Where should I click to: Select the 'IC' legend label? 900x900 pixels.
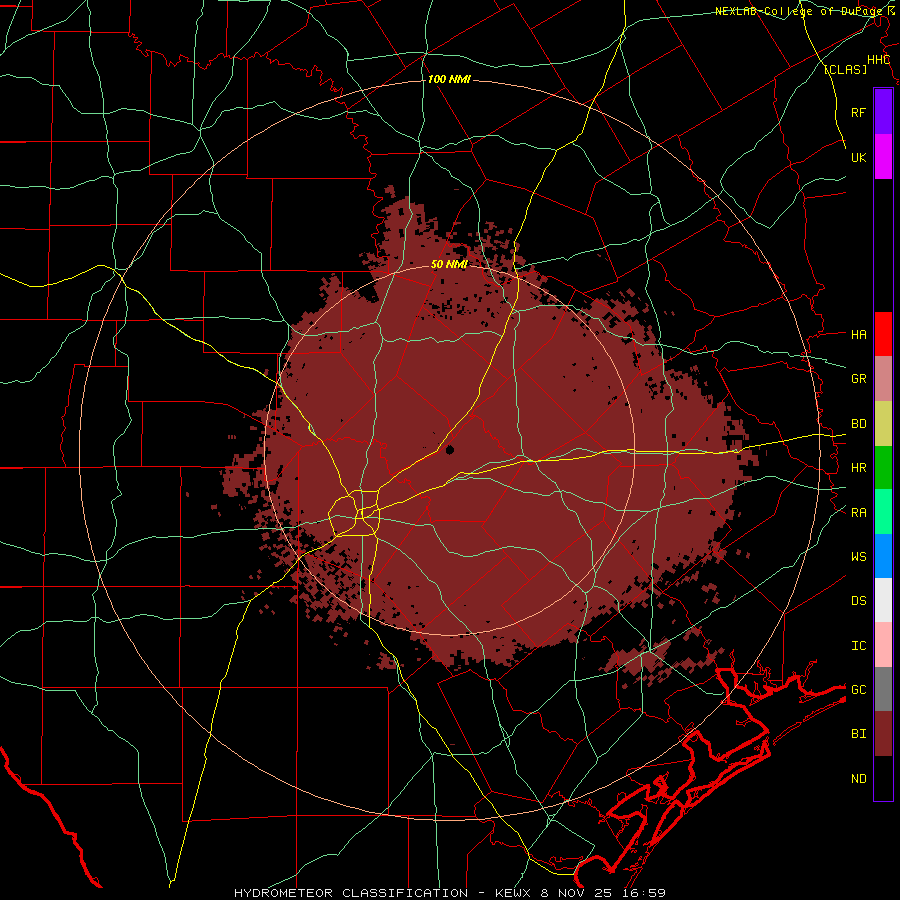point(858,646)
